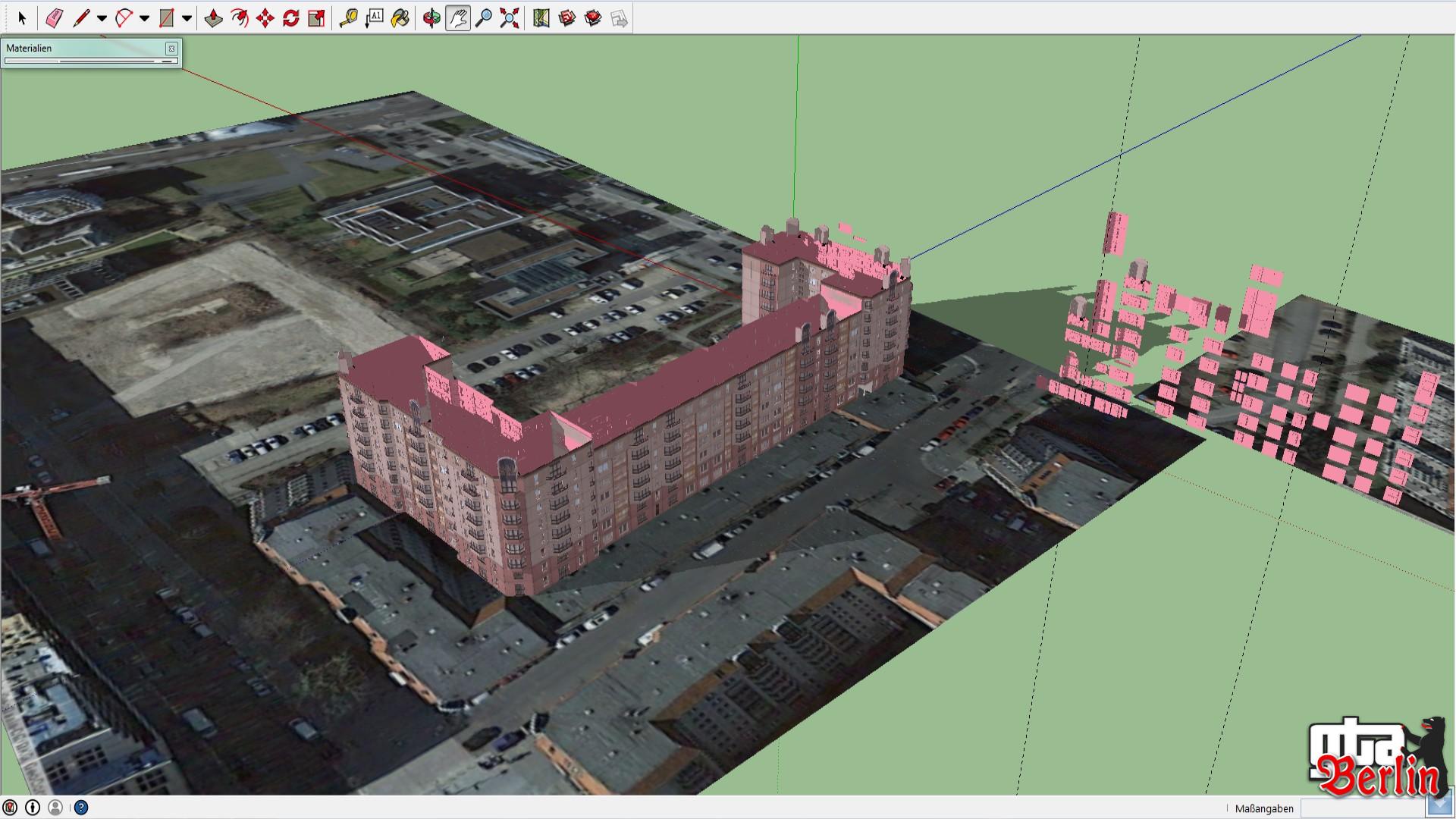1456x819 pixels.
Task: Pick the Select arrow tool
Action: (x=21, y=18)
